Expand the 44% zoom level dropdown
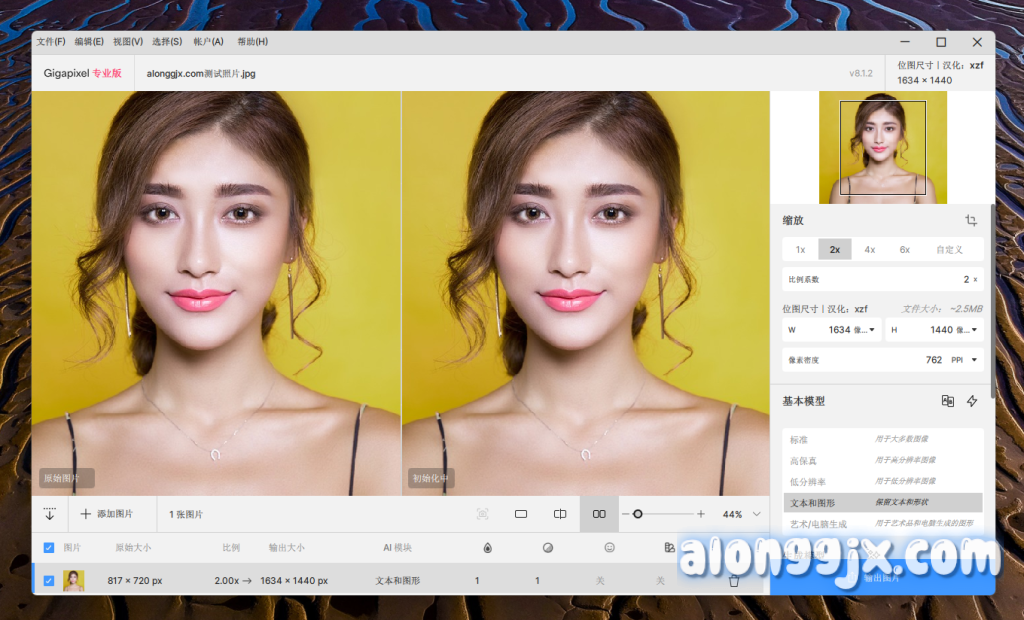The height and width of the screenshot is (620, 1024). [x=757, y=514]
